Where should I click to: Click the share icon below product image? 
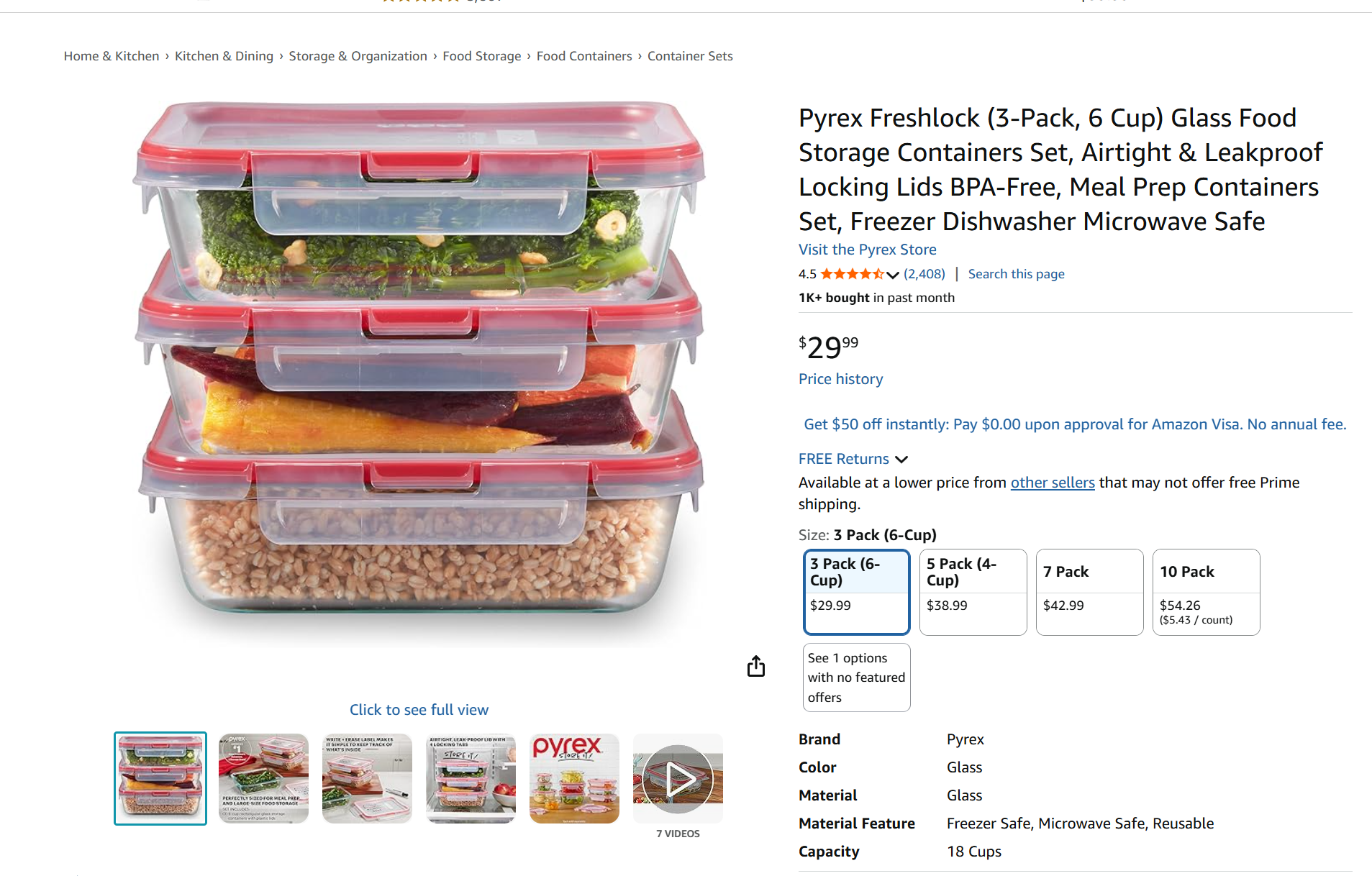[x=755, y=667]
